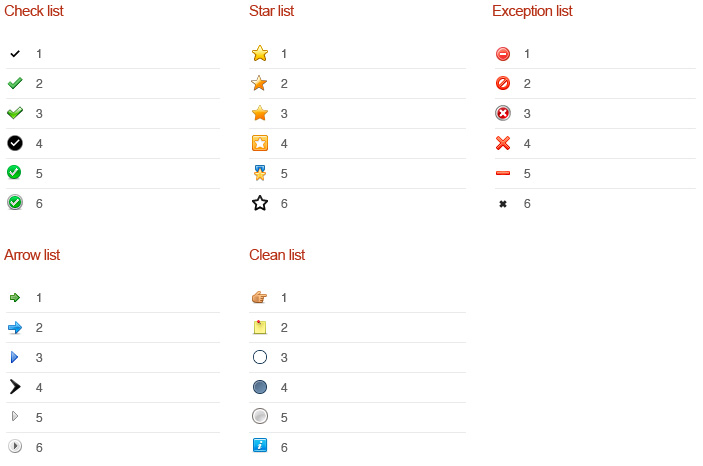Click the gray outline triangle arrow
703x466 pixels.
(15, 416)
